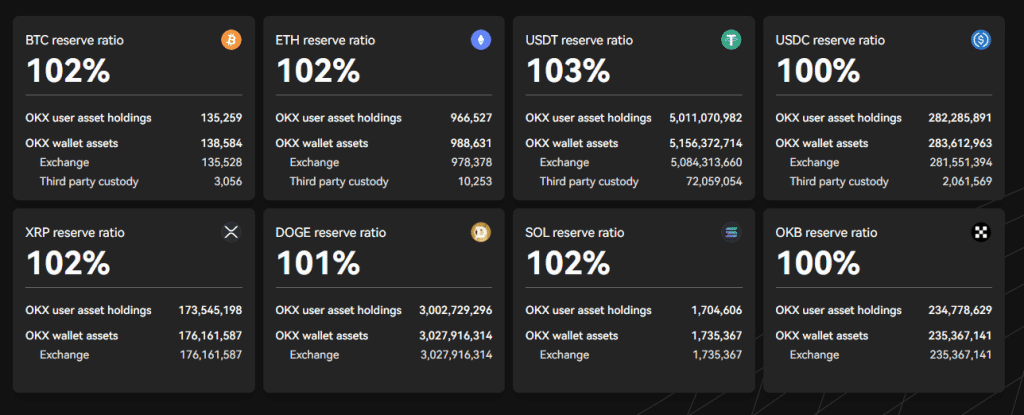
Task: Click ETH user asset holdings value 966,527
Action: 471,118
